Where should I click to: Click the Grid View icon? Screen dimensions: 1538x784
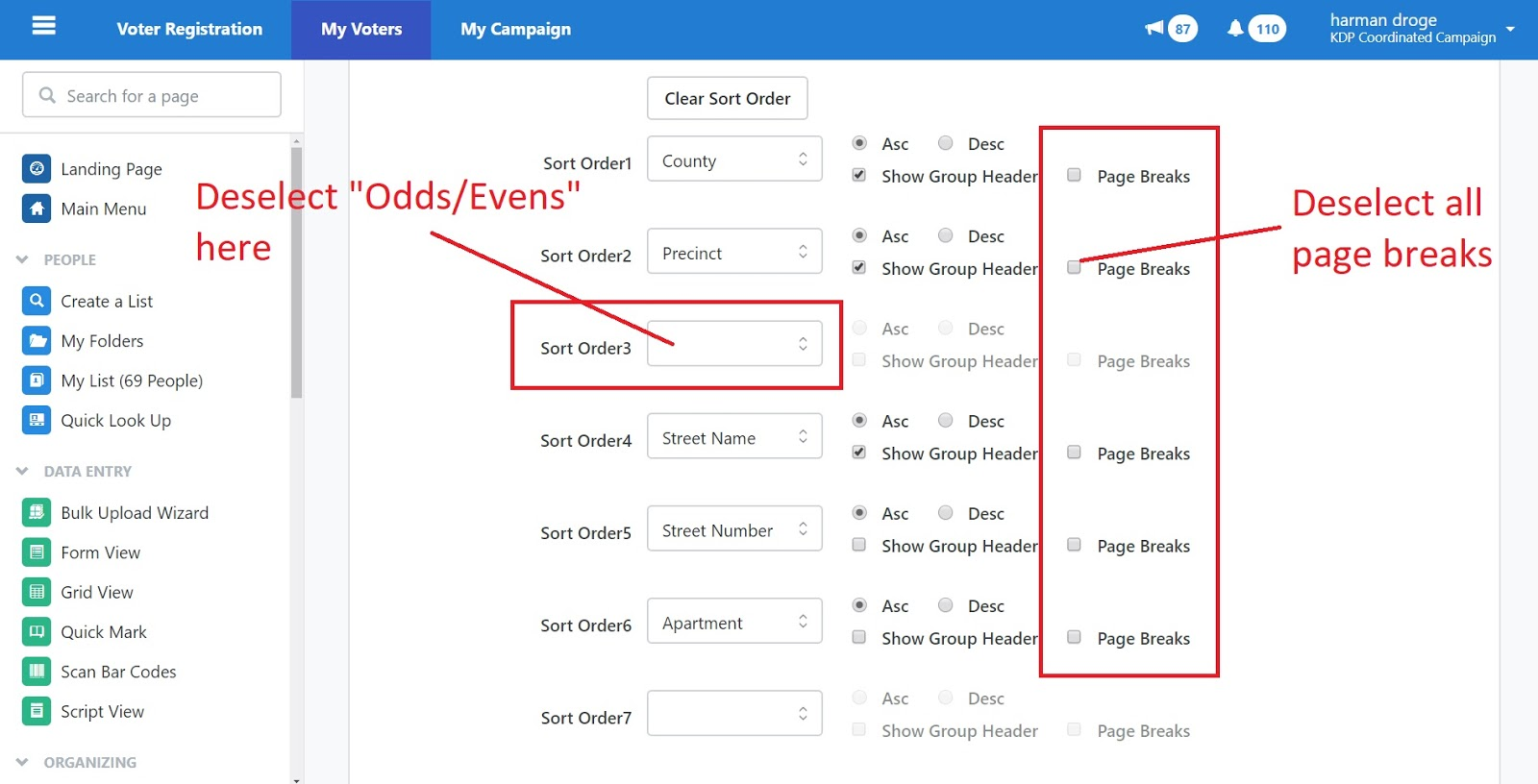pos(37,592)
